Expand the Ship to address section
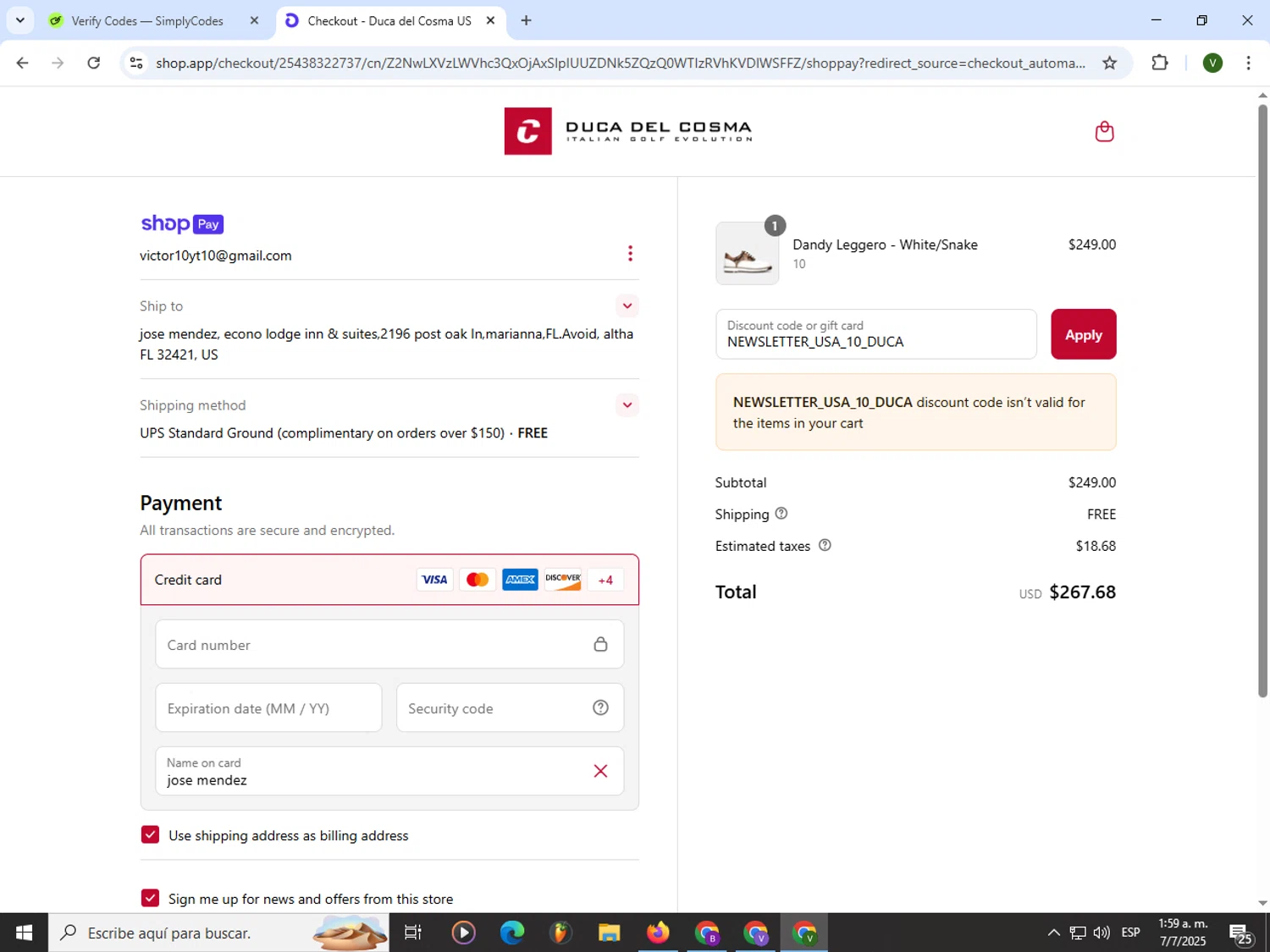 coord(627,305)
